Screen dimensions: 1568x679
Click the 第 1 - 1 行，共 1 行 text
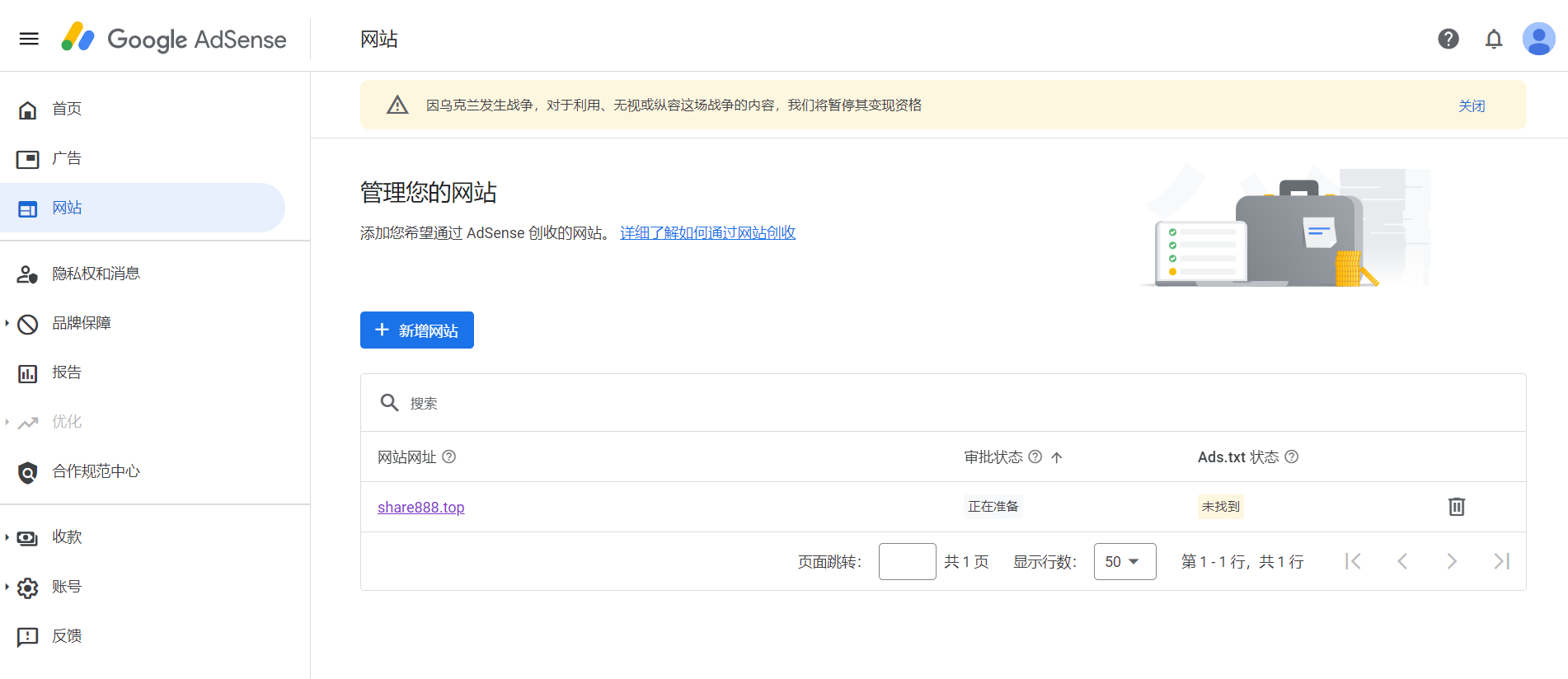1242,561
